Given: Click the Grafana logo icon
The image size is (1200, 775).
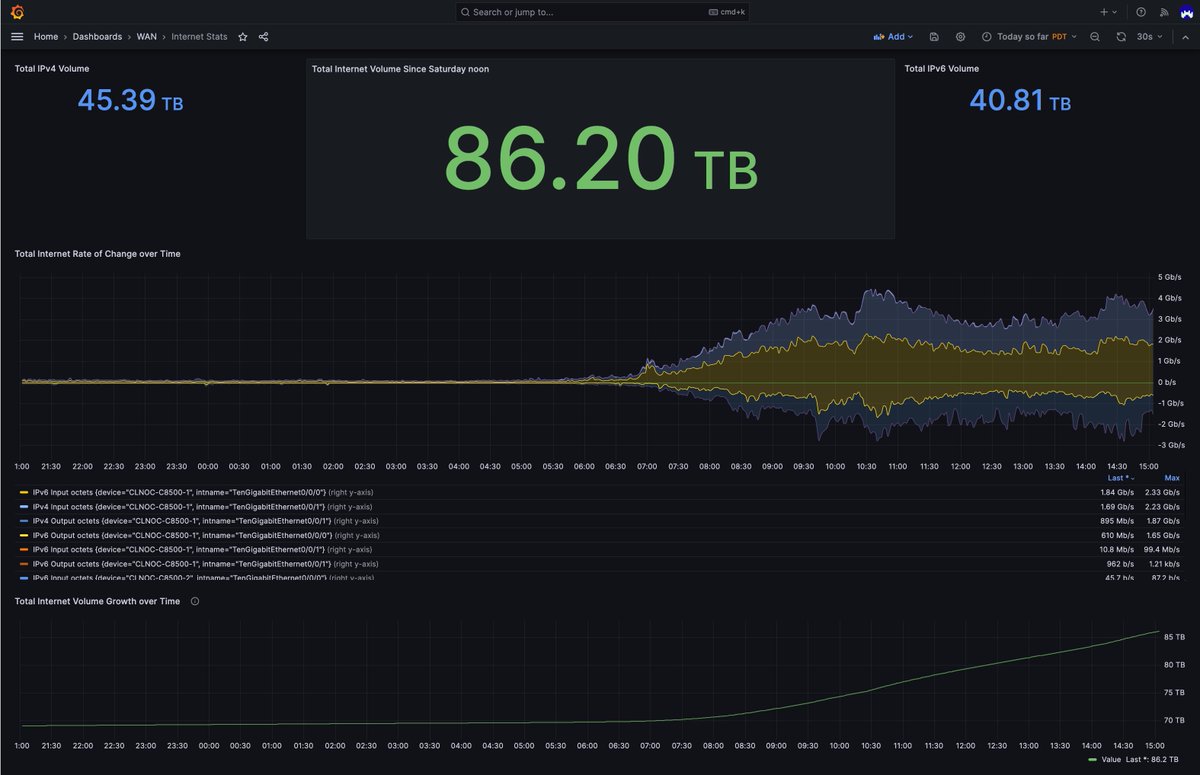Looking at the screenshot, I should [17, 12].
